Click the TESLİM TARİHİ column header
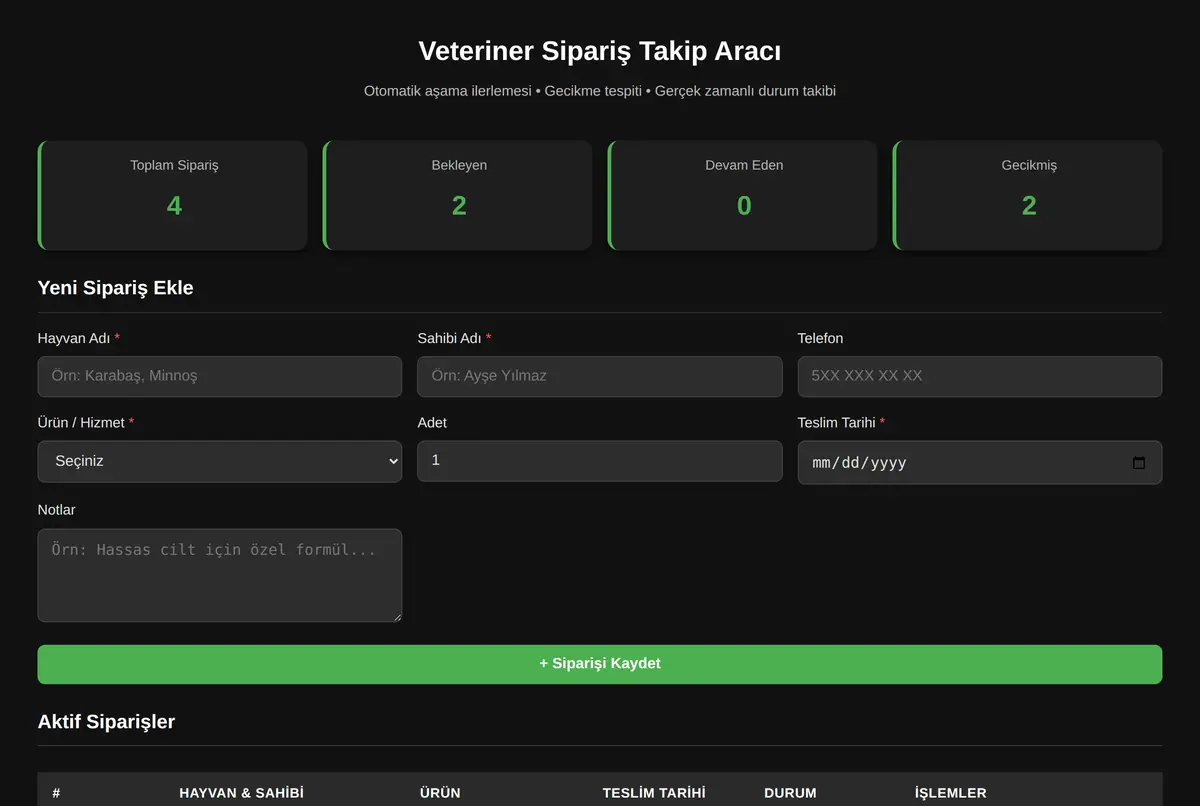 (654, 793)
